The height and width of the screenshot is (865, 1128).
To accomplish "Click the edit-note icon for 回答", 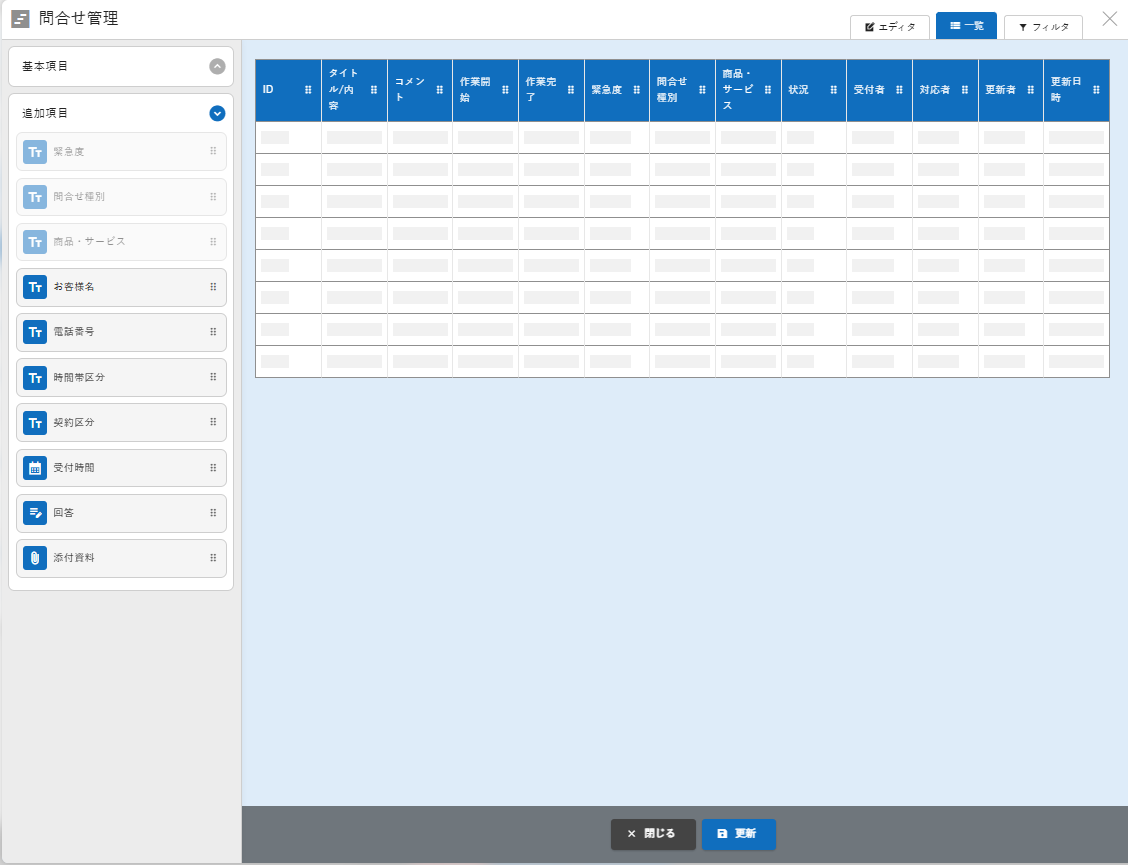I will [x=35, y=513].
